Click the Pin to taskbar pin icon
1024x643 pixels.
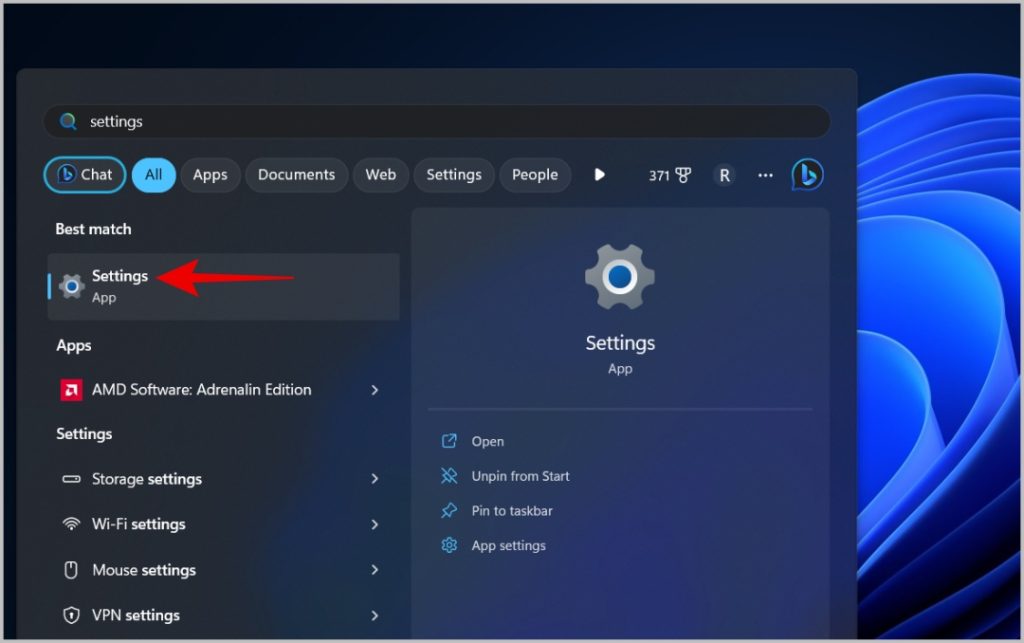pyautogui.click(x=449, y=510)
